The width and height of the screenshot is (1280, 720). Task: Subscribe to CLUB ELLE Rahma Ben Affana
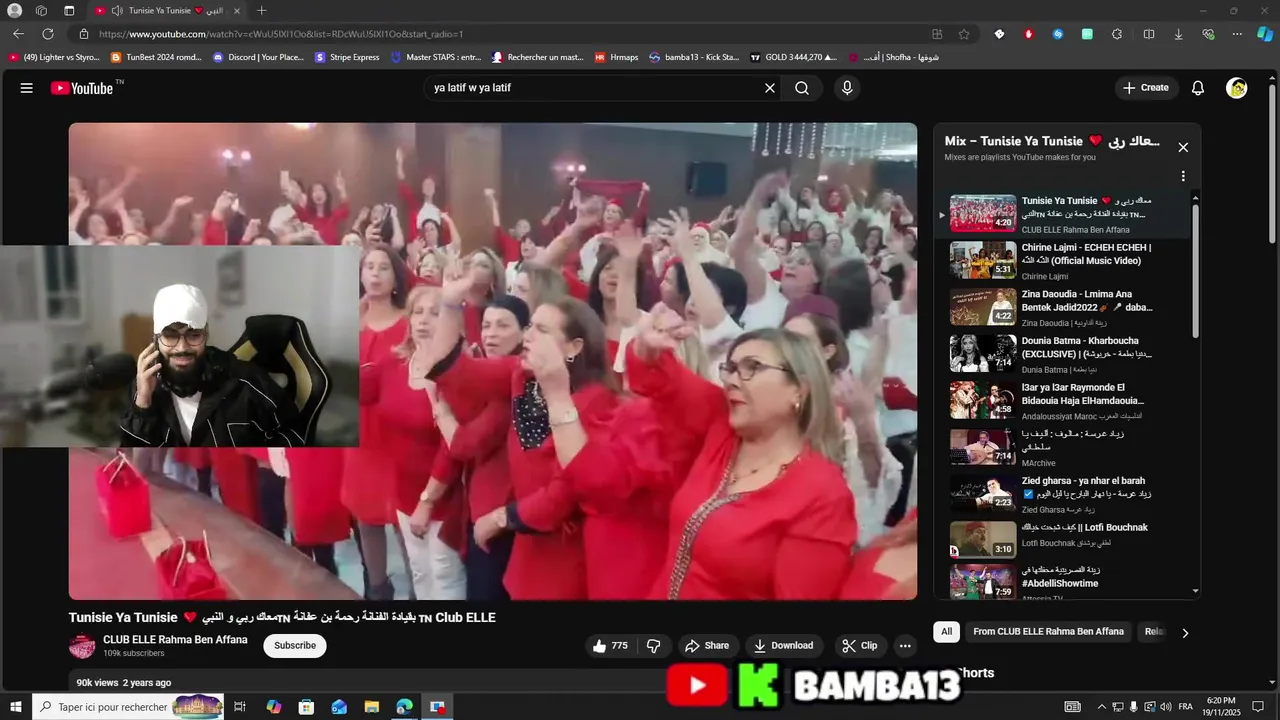pyautogui.click(x=295, y=646)
